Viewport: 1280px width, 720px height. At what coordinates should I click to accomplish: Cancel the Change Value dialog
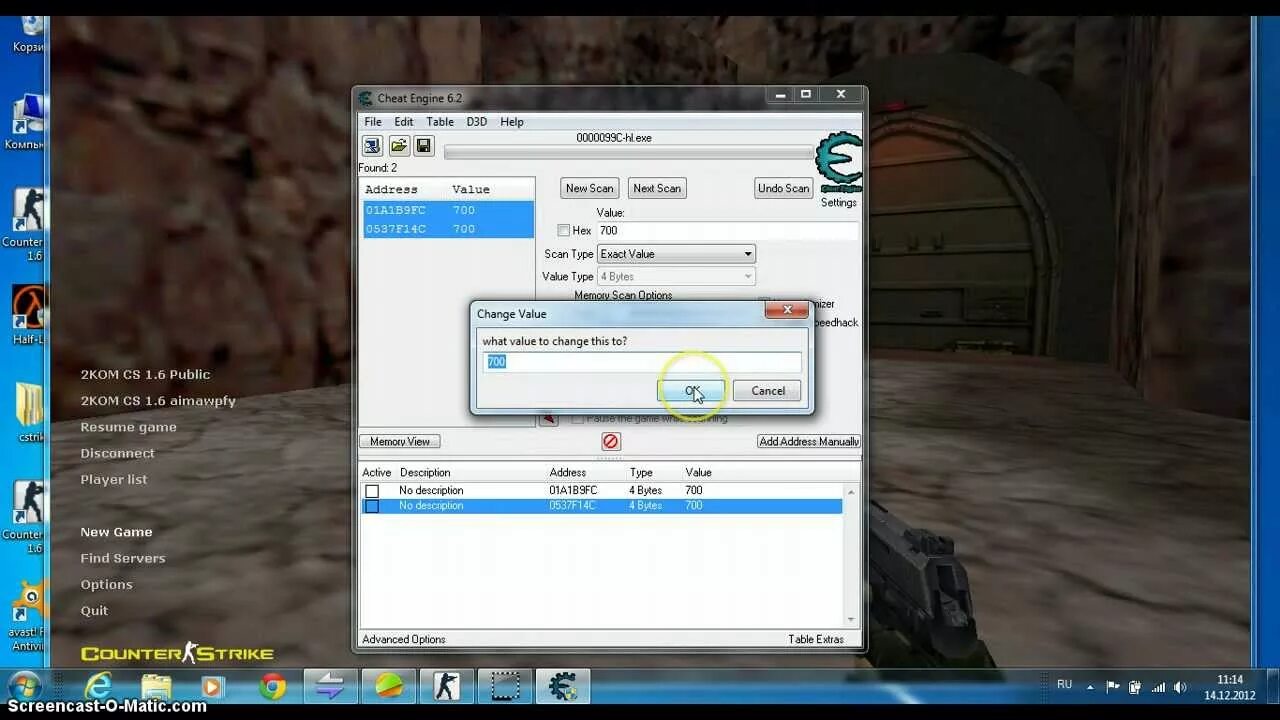pos(768,391)
